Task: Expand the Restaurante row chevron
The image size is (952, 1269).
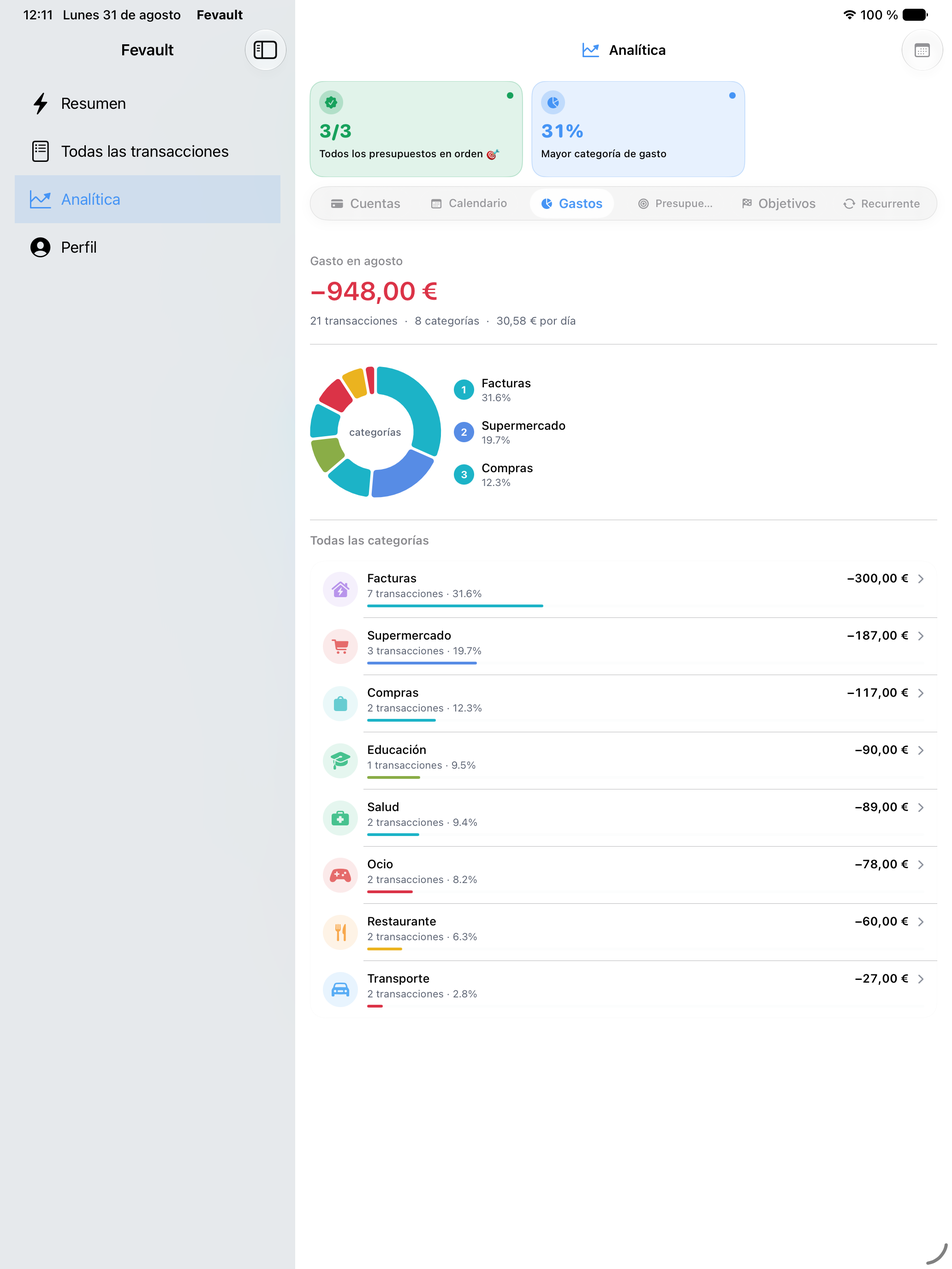Action: [x=920, y=921]
